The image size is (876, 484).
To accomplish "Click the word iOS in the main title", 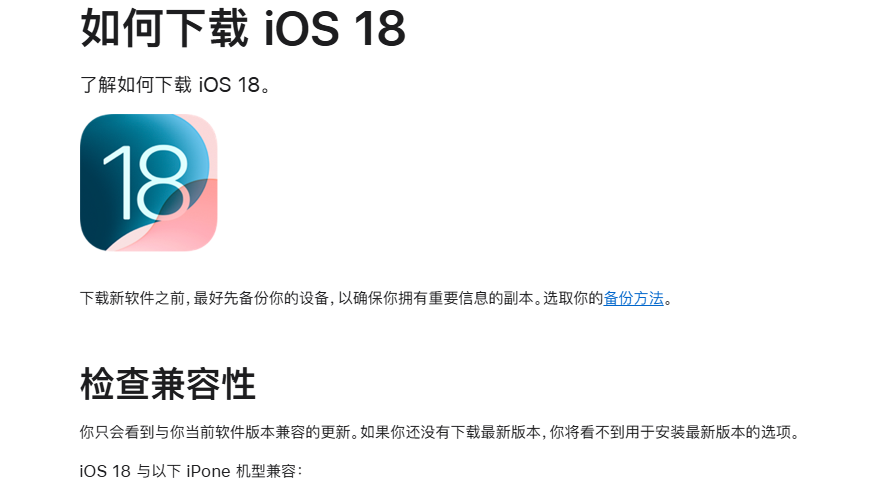I will point(302,28).
